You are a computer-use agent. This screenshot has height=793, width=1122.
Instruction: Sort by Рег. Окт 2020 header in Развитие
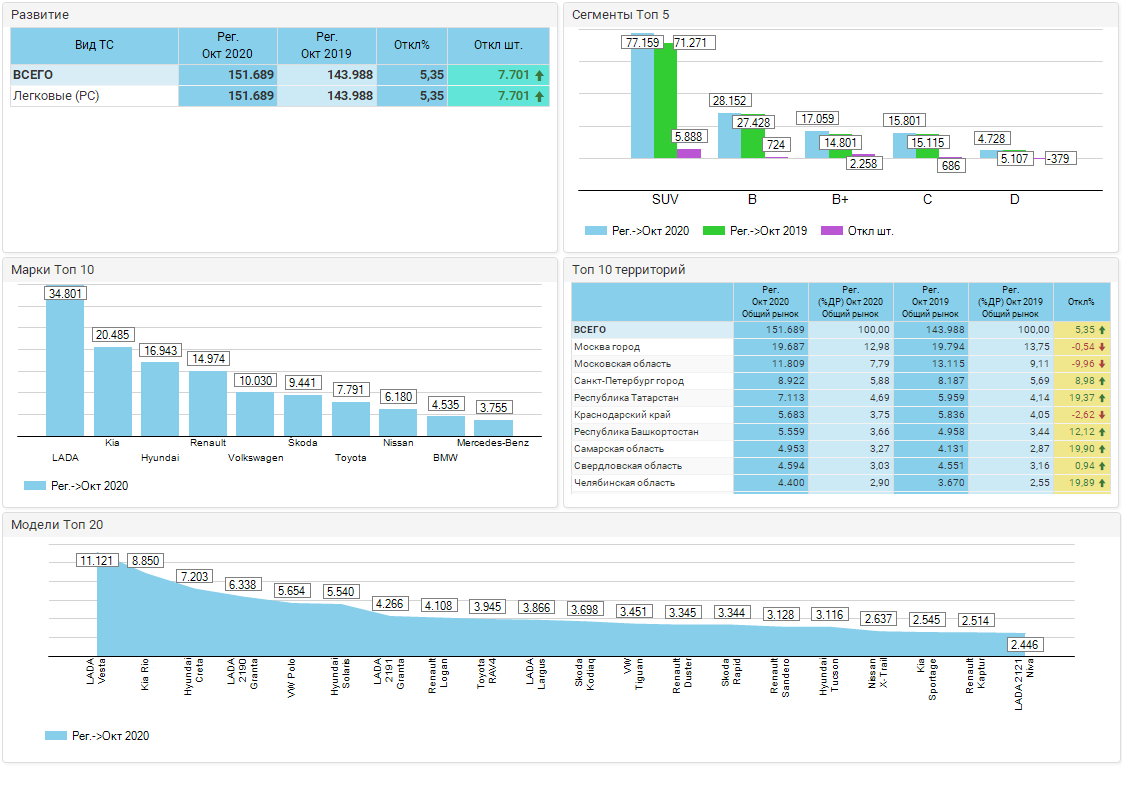228,45
